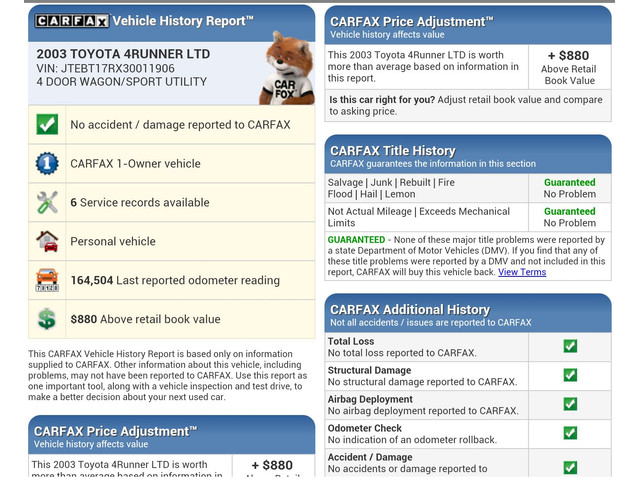Viewport: 640px width, 480px height.
Task: Click Vehicle History Report title in the header
Action: (x=183, y=21)
